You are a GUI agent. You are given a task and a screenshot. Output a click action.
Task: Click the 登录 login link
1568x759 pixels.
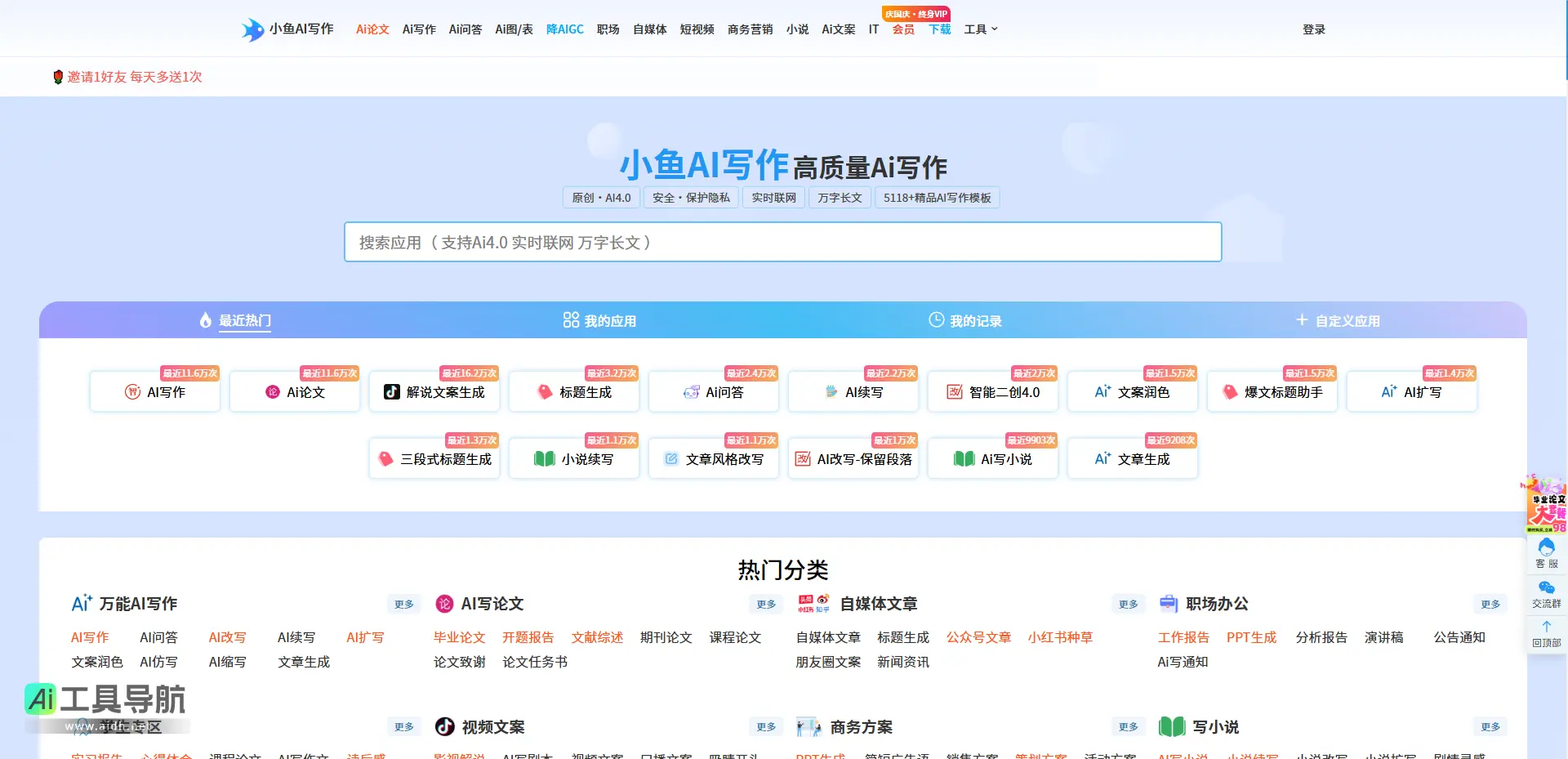1314,29
